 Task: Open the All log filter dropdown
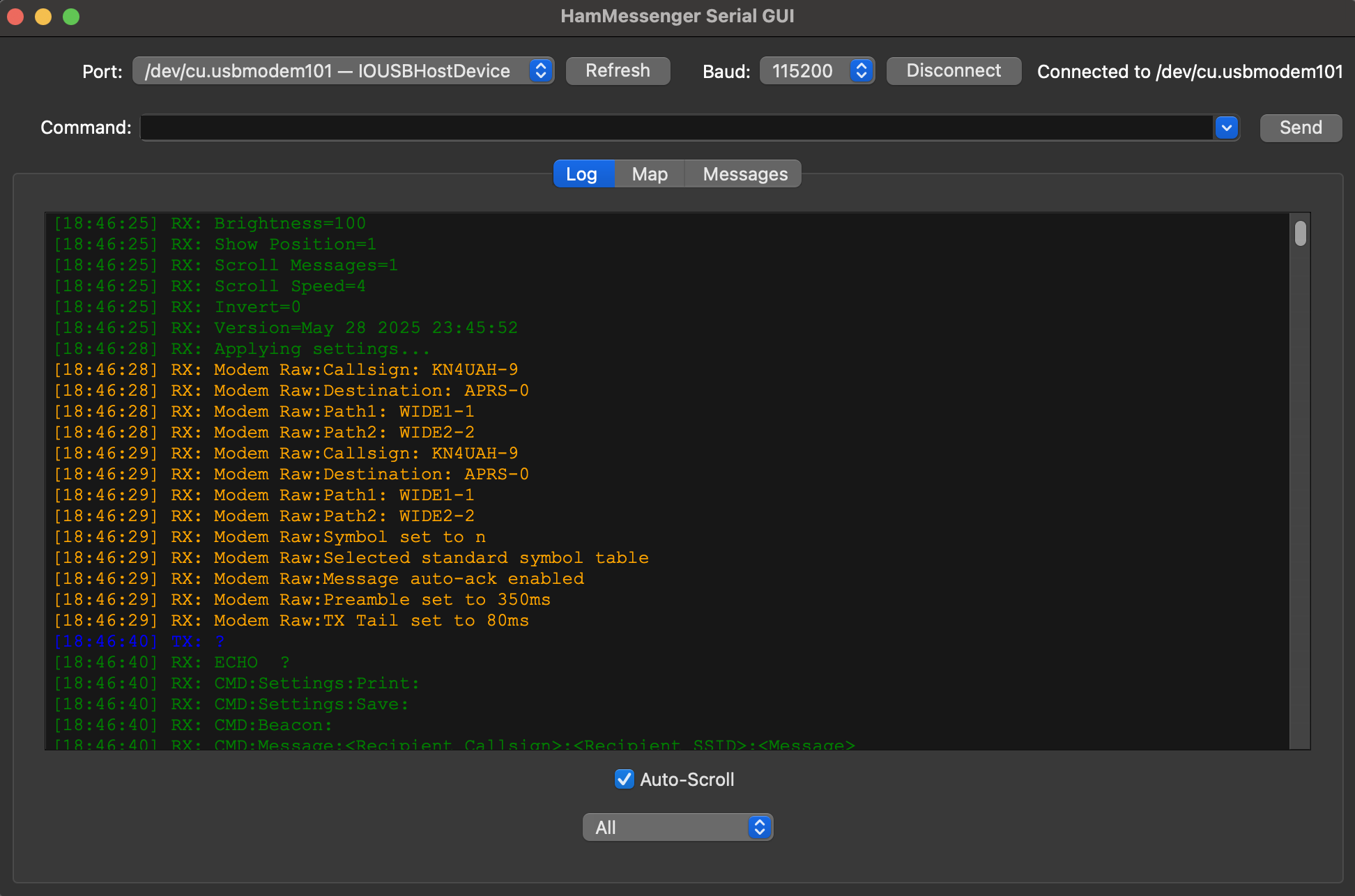click(677, 828)
